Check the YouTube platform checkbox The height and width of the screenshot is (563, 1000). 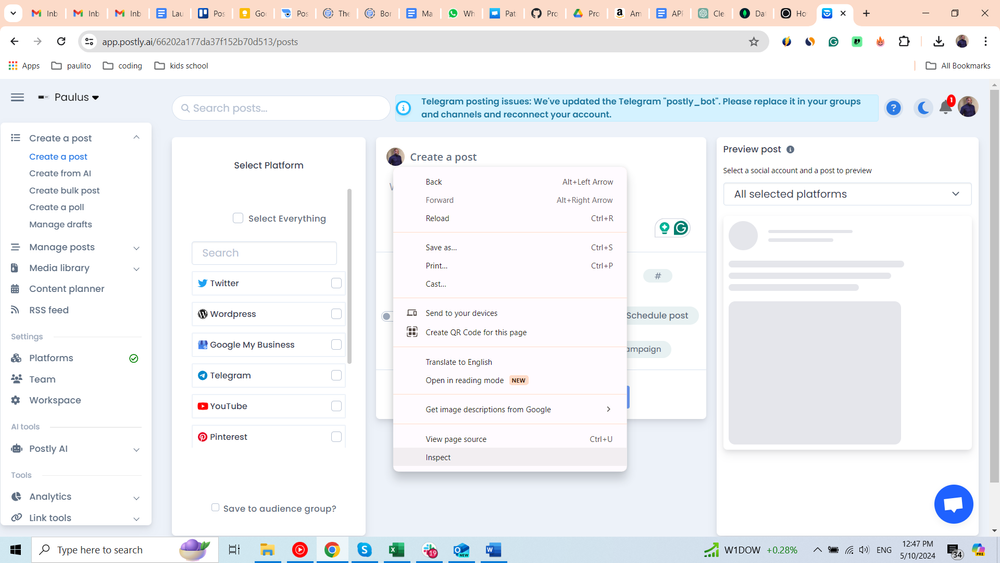[336, 406]
